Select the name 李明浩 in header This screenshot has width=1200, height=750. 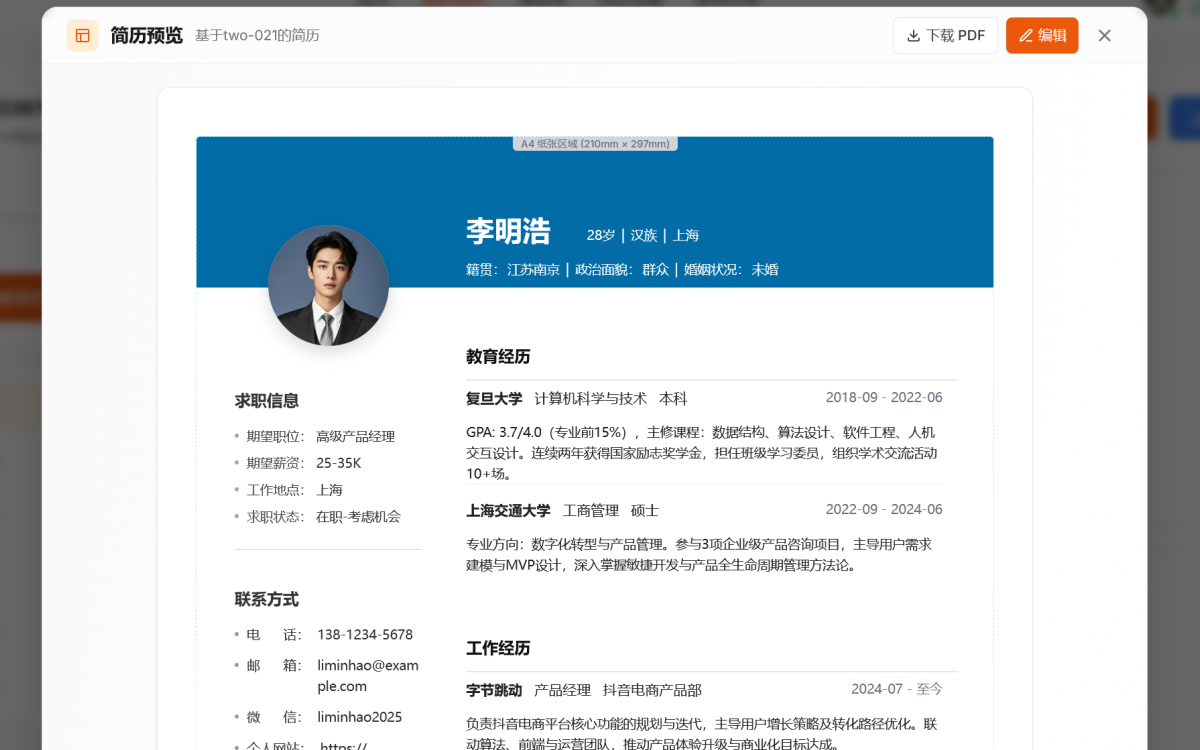(508, 232)
